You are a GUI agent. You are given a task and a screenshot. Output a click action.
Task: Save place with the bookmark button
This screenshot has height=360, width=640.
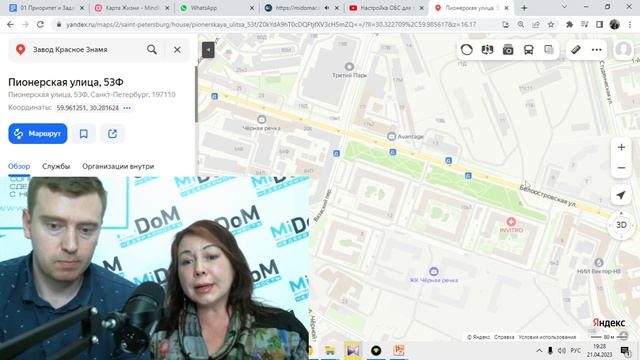tap(84, 133)
